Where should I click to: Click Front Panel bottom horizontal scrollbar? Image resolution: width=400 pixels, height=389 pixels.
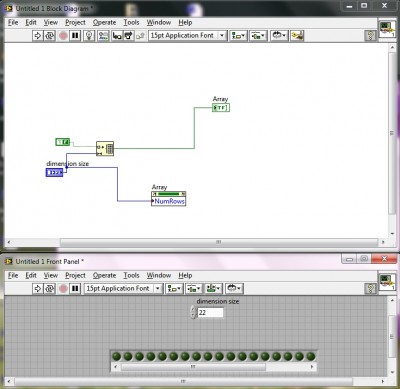[x=183, y=381]
